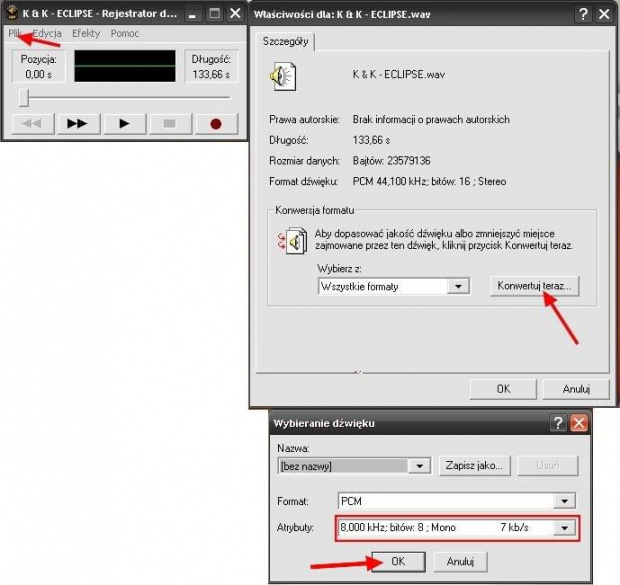Click the format conversion speaker icon

point(293,240)
